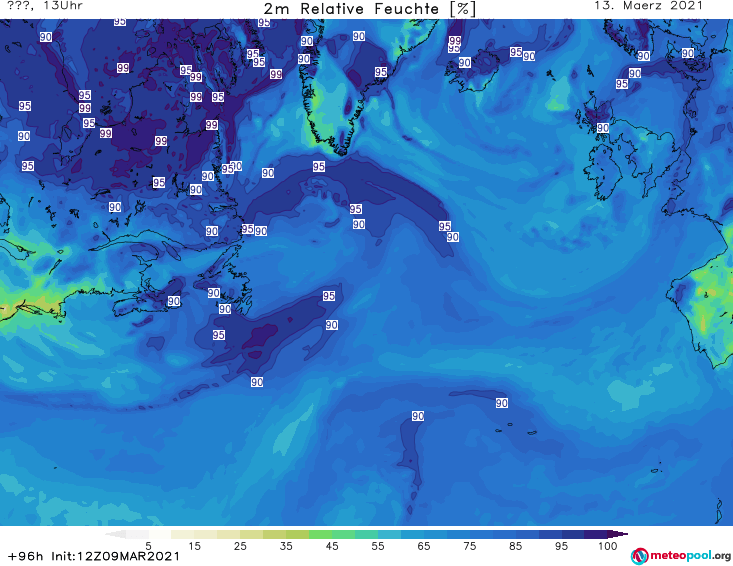Click the color scale tick label '100'
This screenshot has width=733, height=566.
(608, 546)
